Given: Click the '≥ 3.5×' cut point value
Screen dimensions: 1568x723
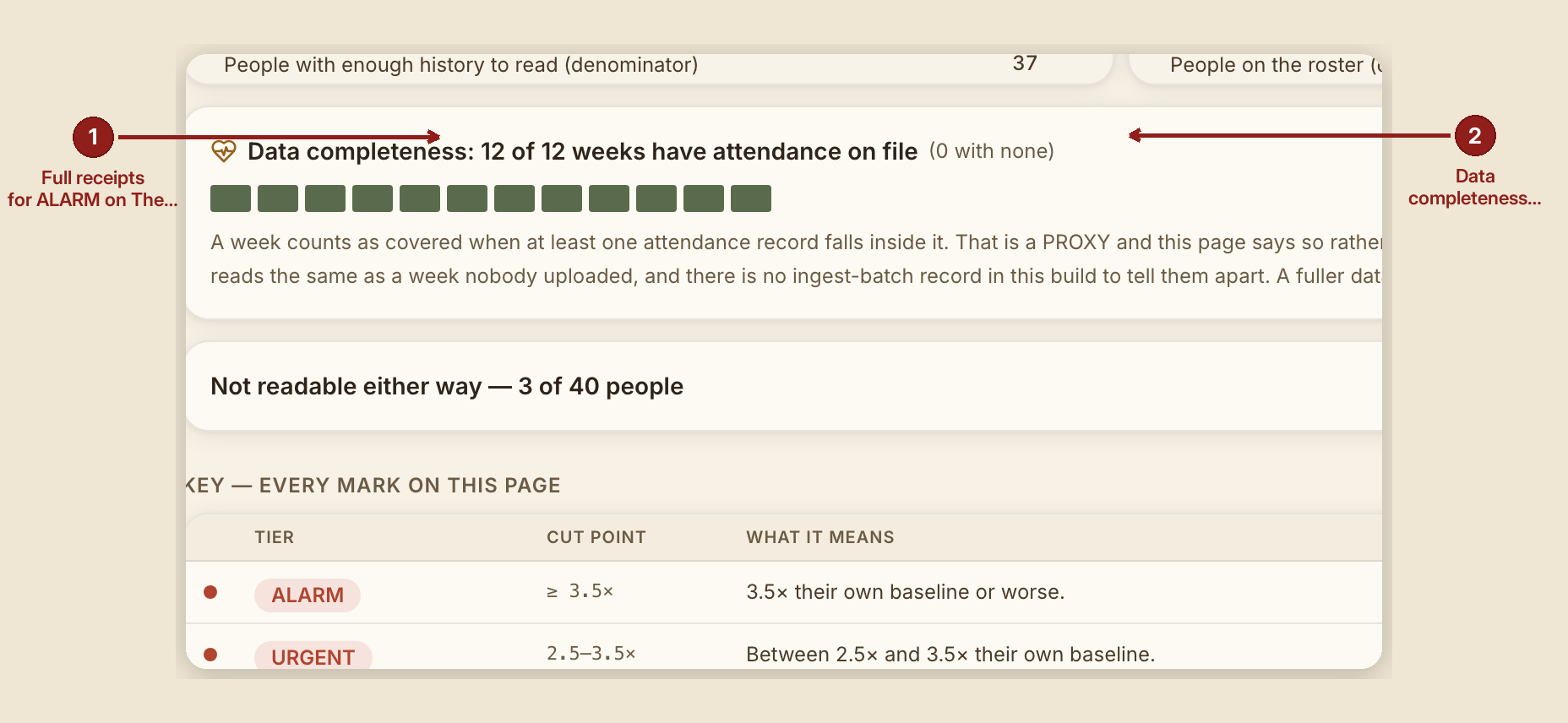Looking at the screenshot, I should (580, 591).
